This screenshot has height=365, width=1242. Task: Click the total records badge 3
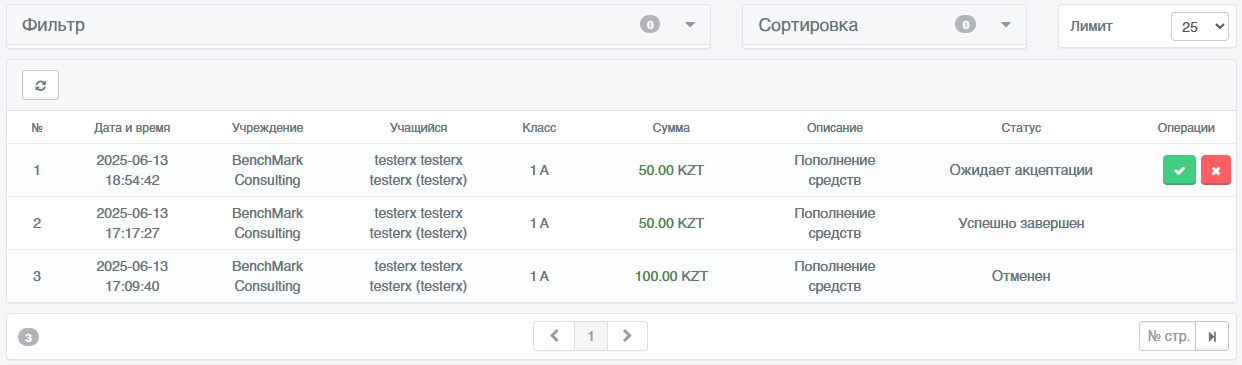coord(29,338)
